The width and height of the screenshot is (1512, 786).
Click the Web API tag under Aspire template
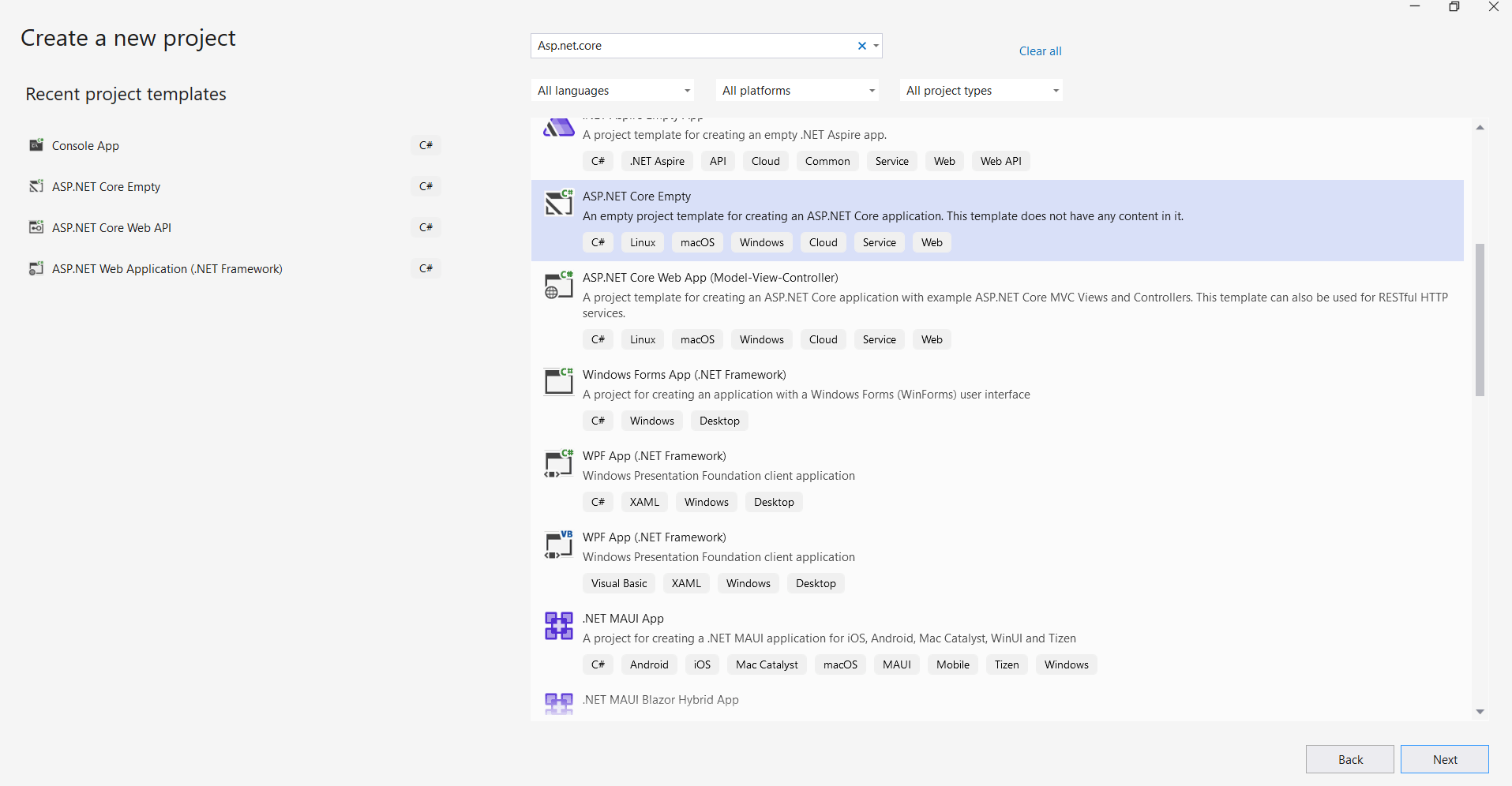1001,161
